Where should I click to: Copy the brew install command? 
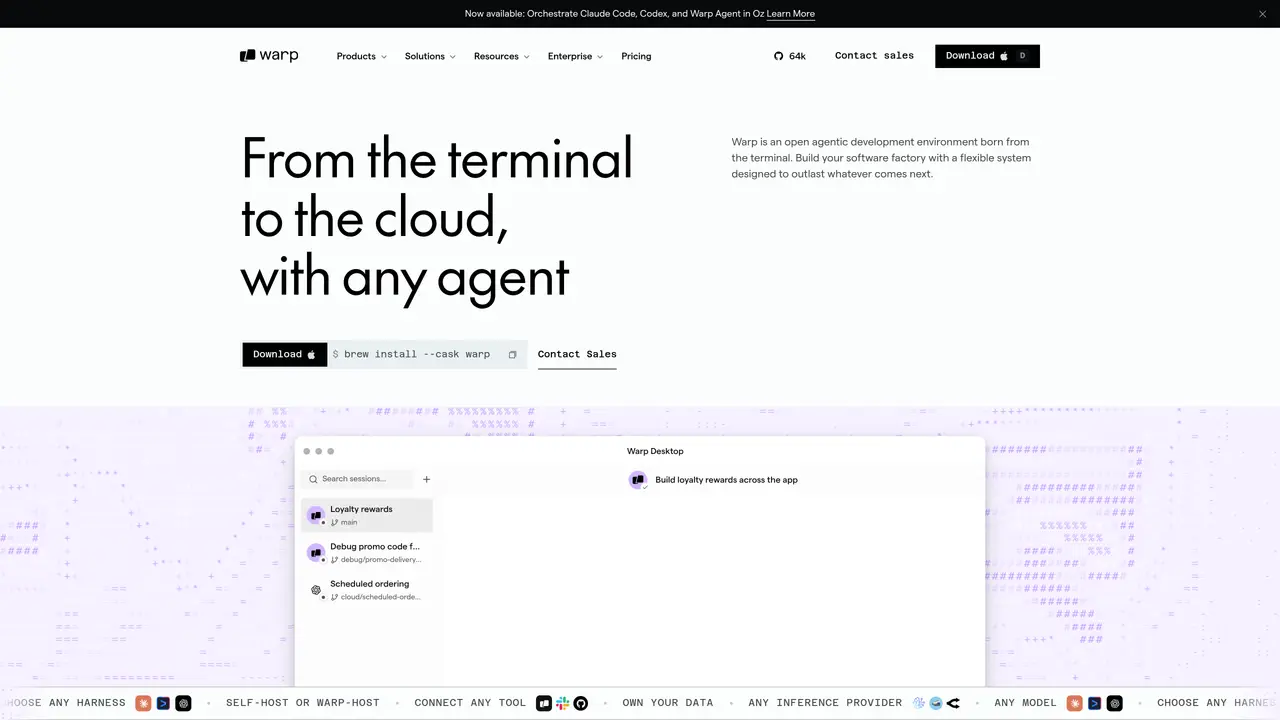tap(512, 354)
